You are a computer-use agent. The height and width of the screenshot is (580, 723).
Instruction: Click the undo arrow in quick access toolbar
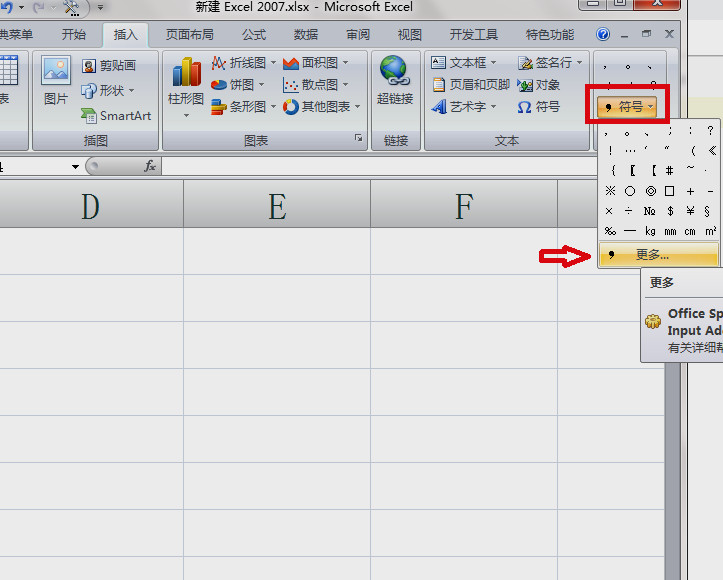click(x=6, y=7)
